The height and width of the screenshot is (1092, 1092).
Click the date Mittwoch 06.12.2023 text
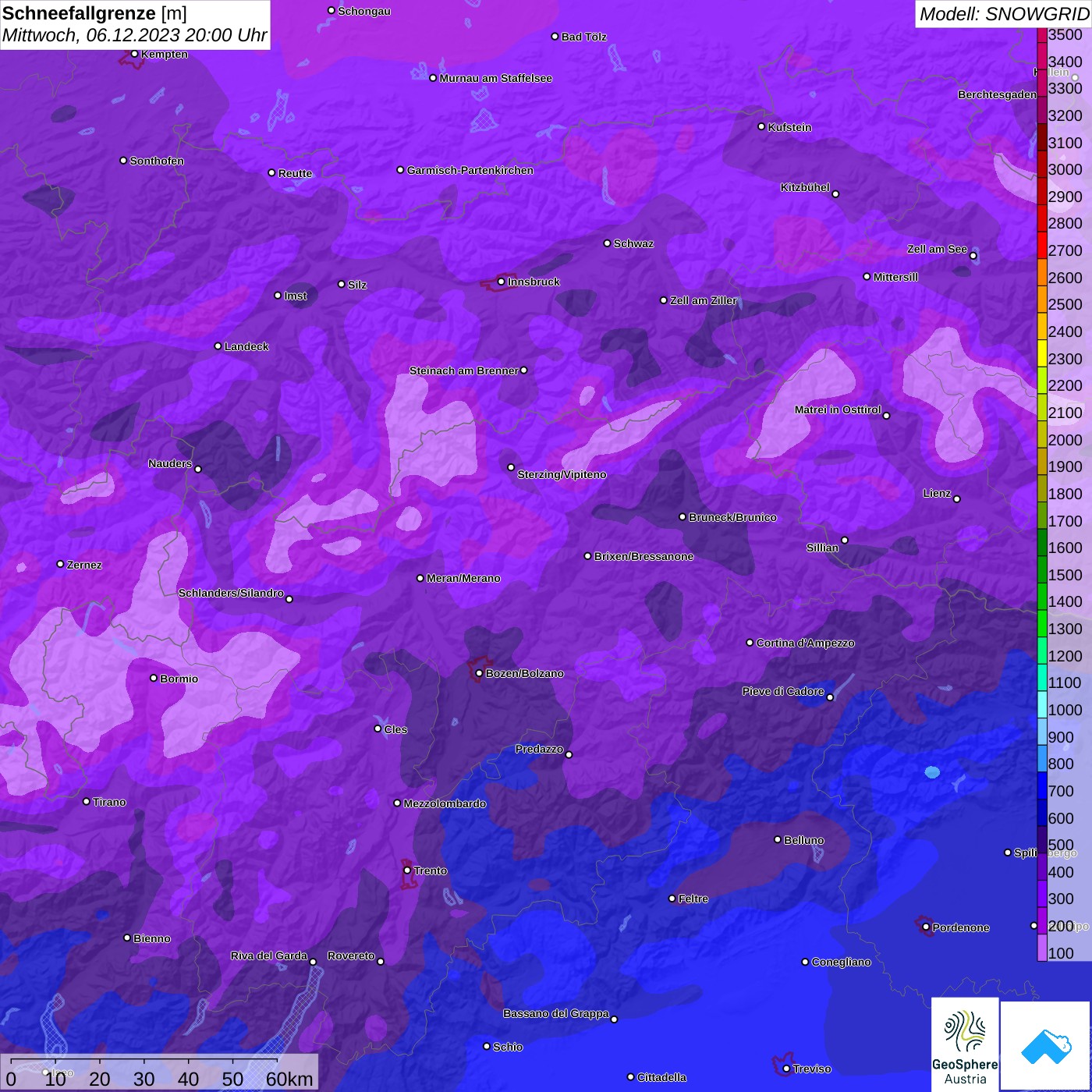point(134,35)
